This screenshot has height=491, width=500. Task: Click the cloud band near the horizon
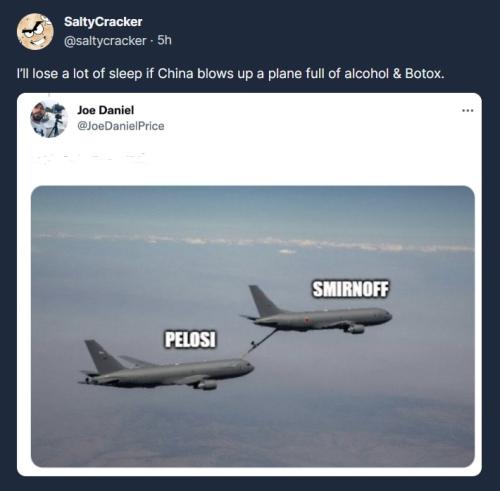click(253, 242)
